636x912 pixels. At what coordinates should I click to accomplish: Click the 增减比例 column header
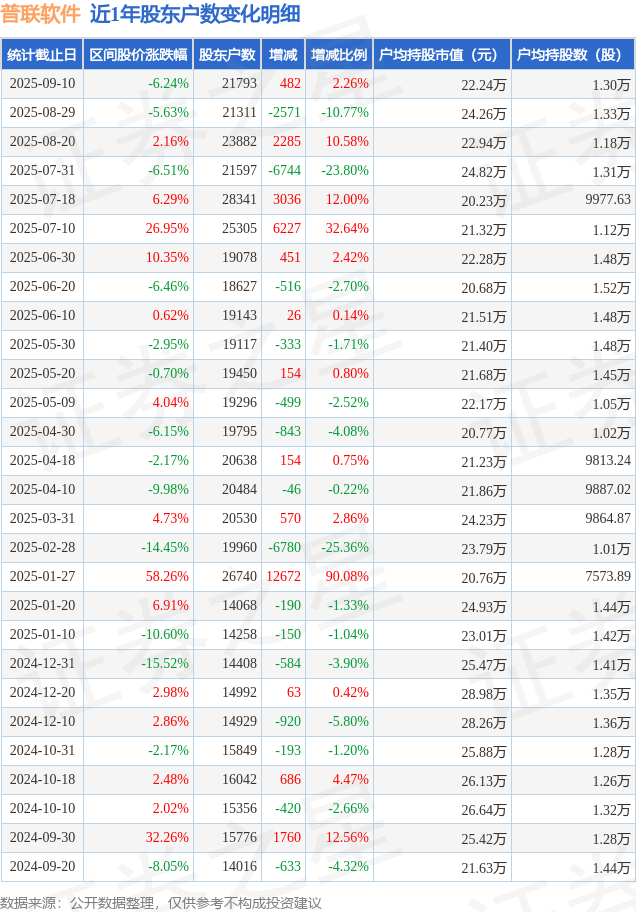(x=339, y=55)
